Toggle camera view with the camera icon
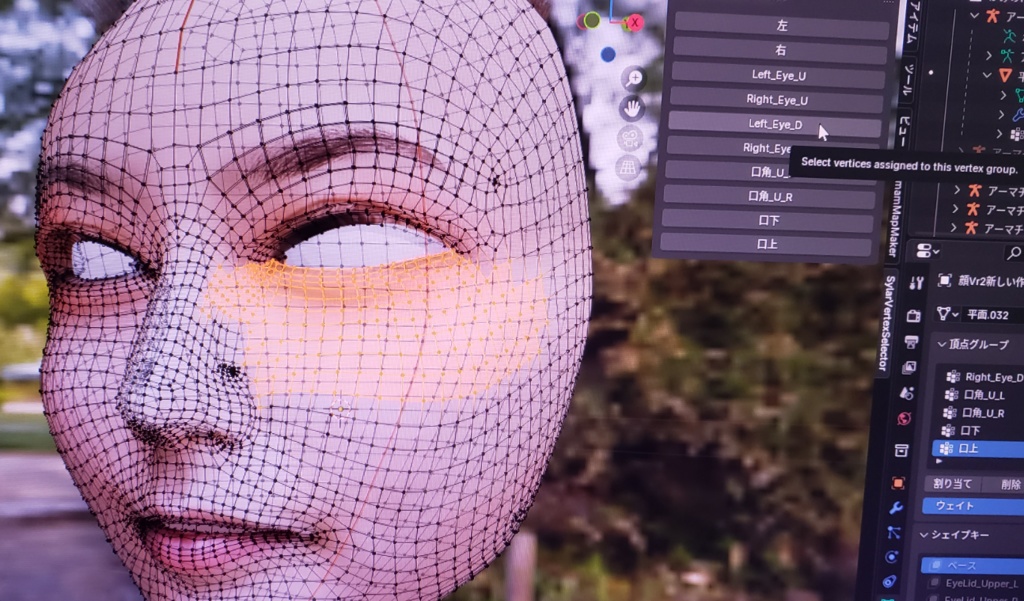The height and width of the screenshot is (601, 1024). tap(630, 138)
